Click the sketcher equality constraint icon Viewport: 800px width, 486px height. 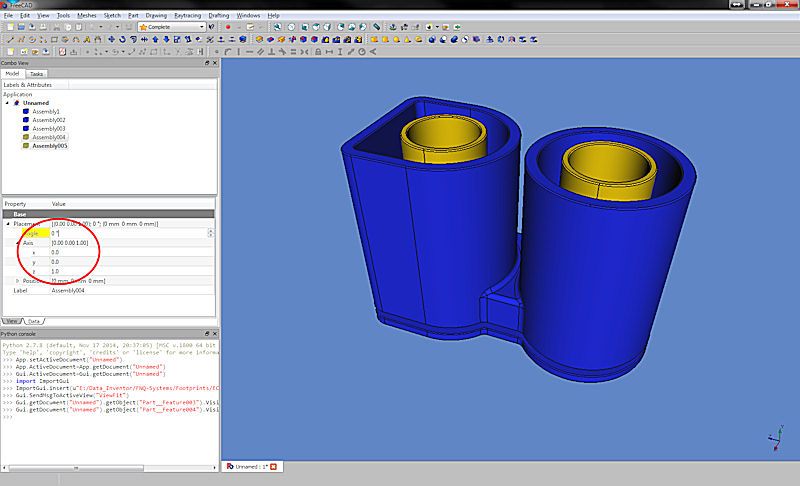pos(293,52)
